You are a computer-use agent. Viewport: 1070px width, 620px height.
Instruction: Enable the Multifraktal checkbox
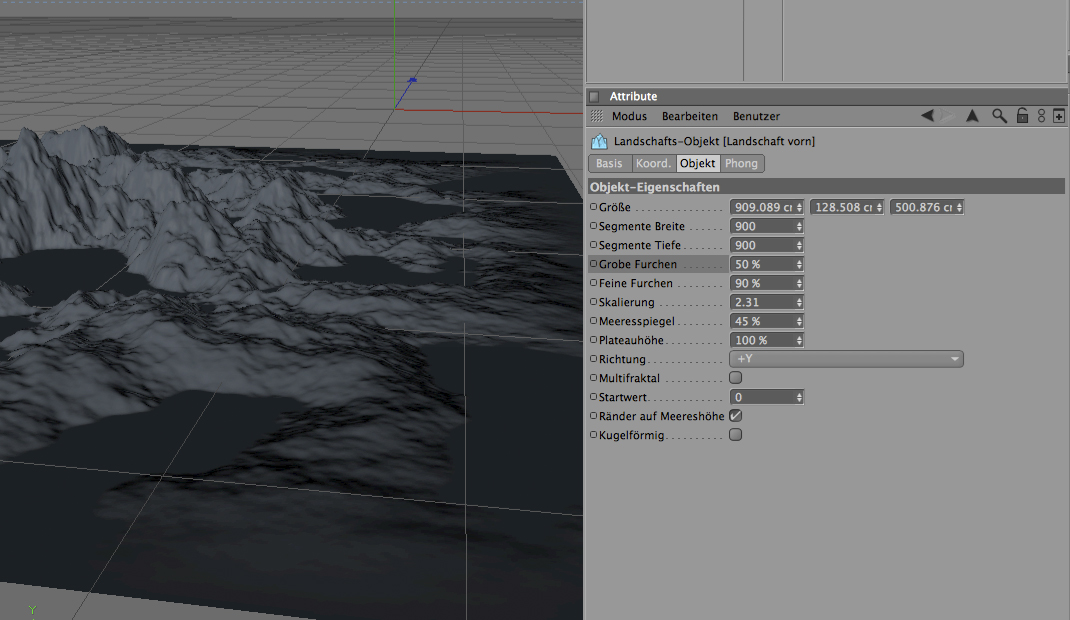736,378
